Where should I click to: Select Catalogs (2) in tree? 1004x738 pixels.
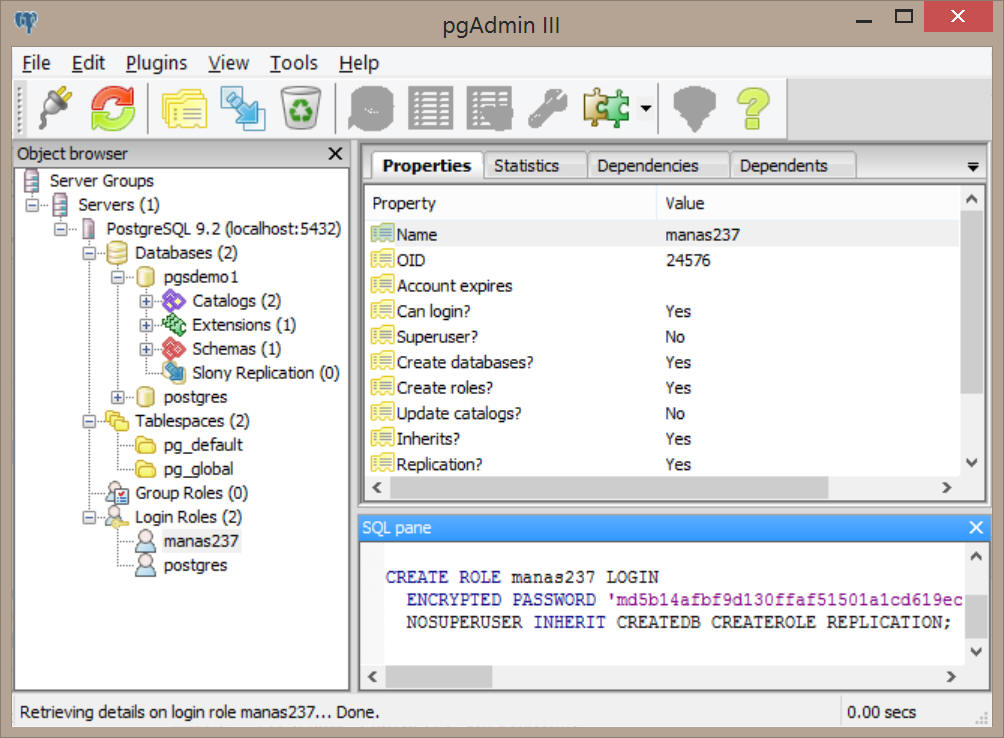[x=236, y=301]
